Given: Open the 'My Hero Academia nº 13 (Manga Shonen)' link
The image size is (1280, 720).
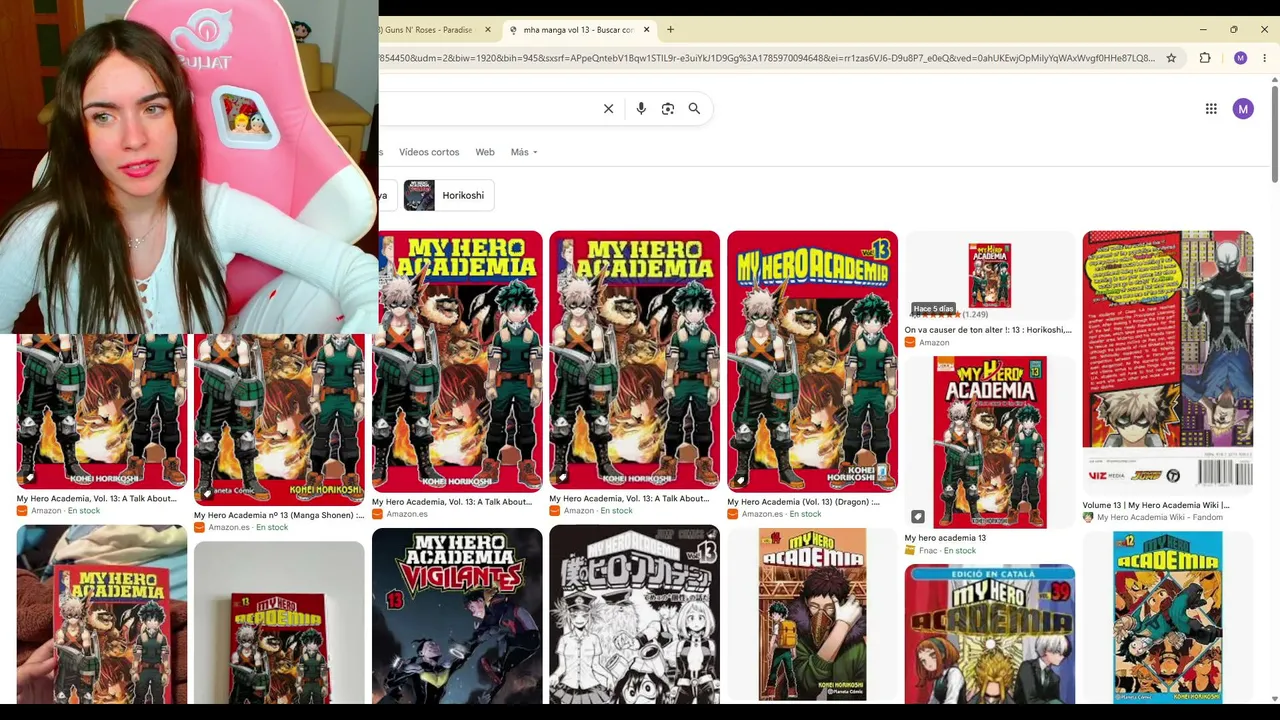Looking at the screenshot, I should tap(279, 516).
